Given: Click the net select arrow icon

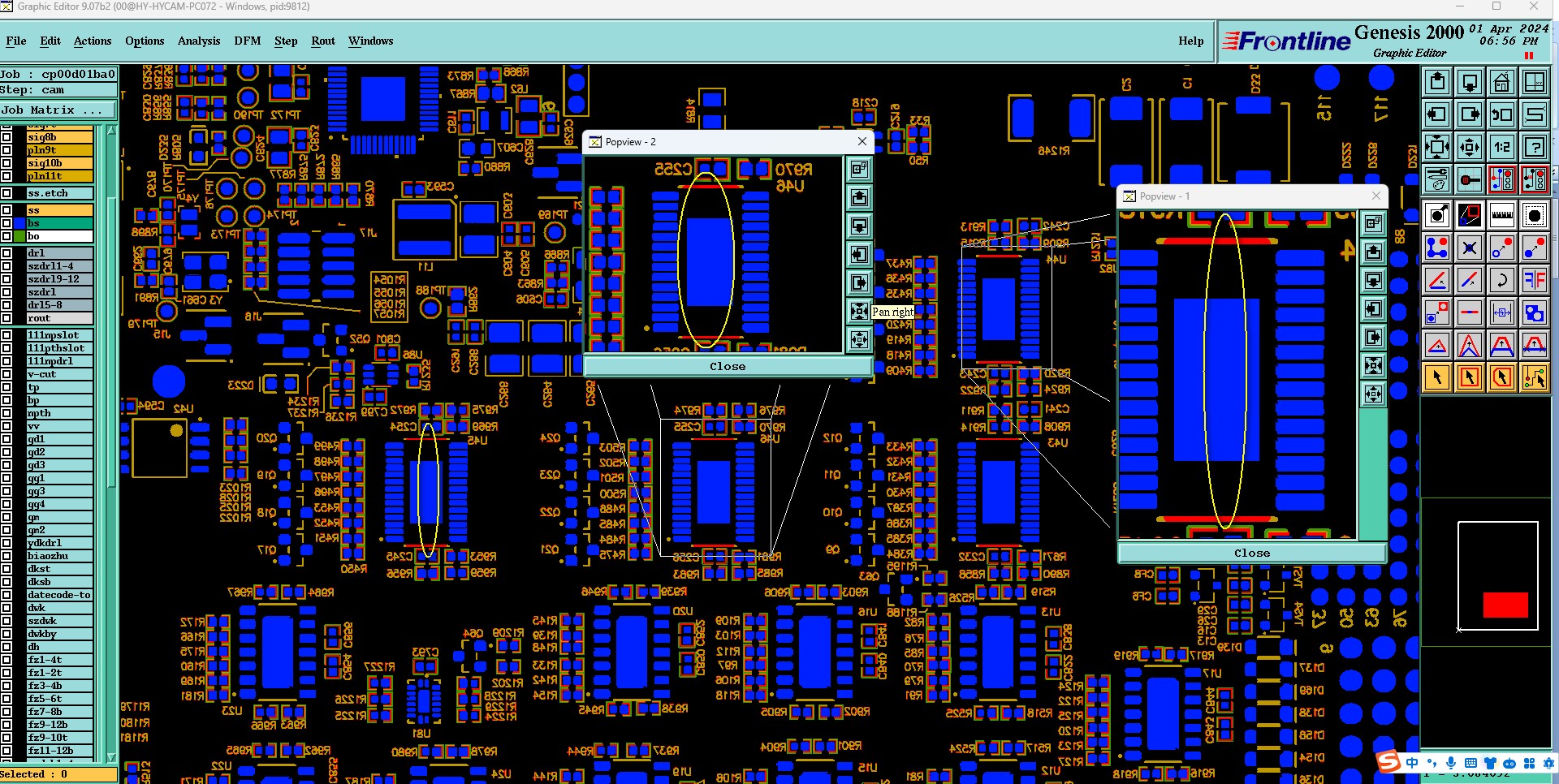Looking at the screenshot, I should [x=1535, y=377].
